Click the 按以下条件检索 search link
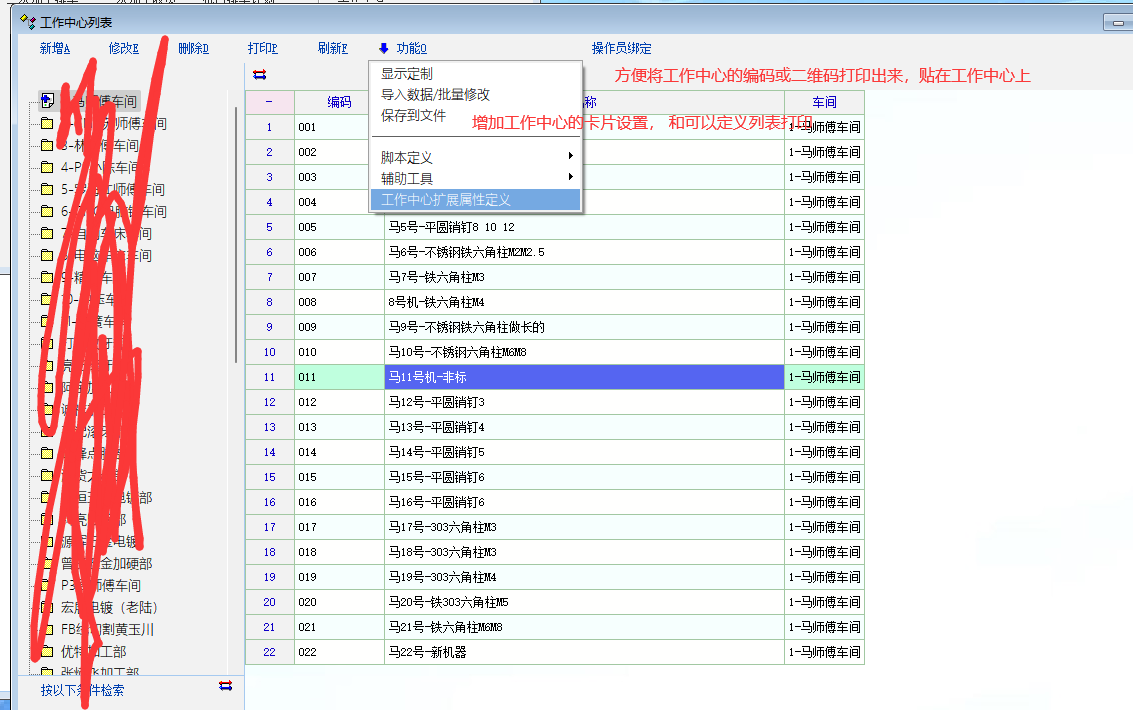This screenshot has width=1133, height=710. coord(83,690)
